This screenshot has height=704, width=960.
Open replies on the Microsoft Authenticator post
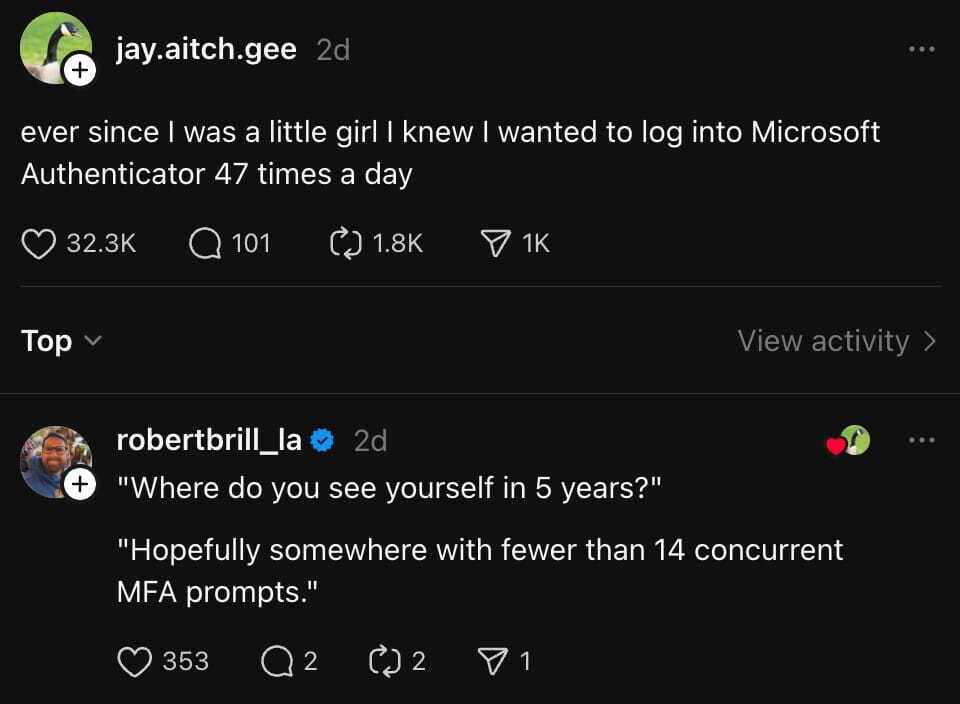click(x=205, y=243)
